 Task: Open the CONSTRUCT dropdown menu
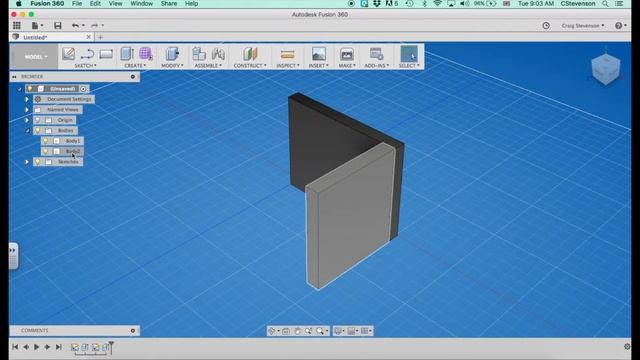(x=250, y=65)
